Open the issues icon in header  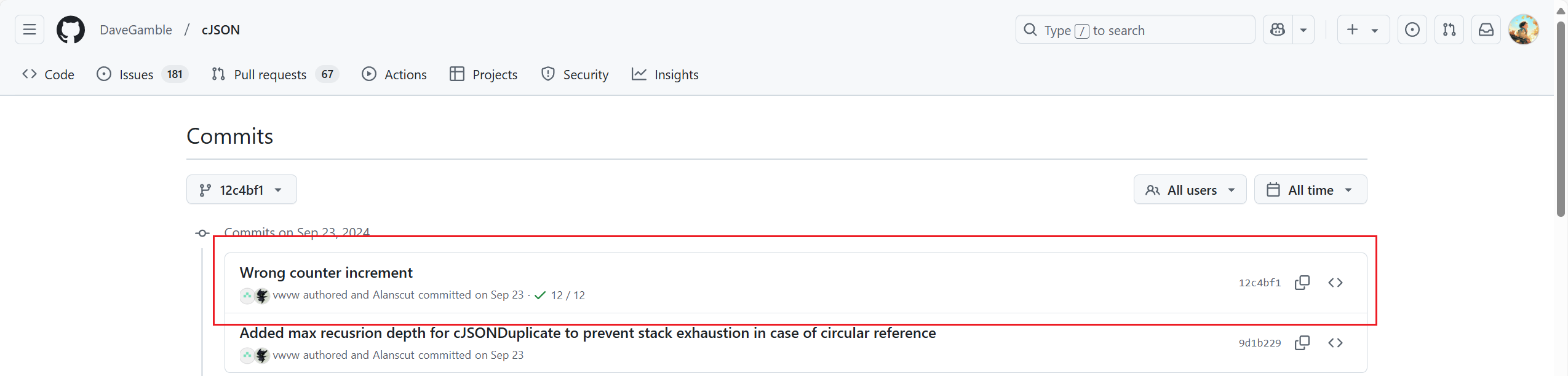[x=1412, y=29]
